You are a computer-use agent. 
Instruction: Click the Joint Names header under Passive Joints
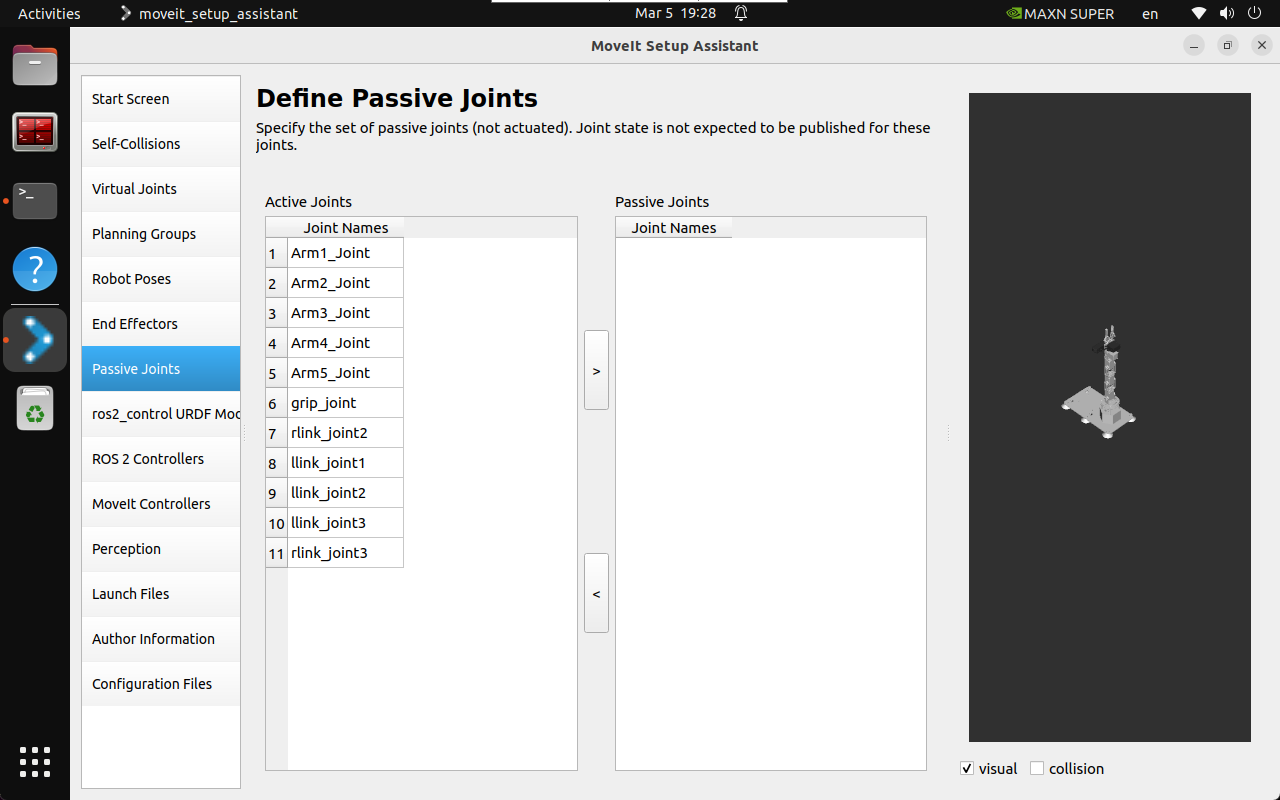673,228
